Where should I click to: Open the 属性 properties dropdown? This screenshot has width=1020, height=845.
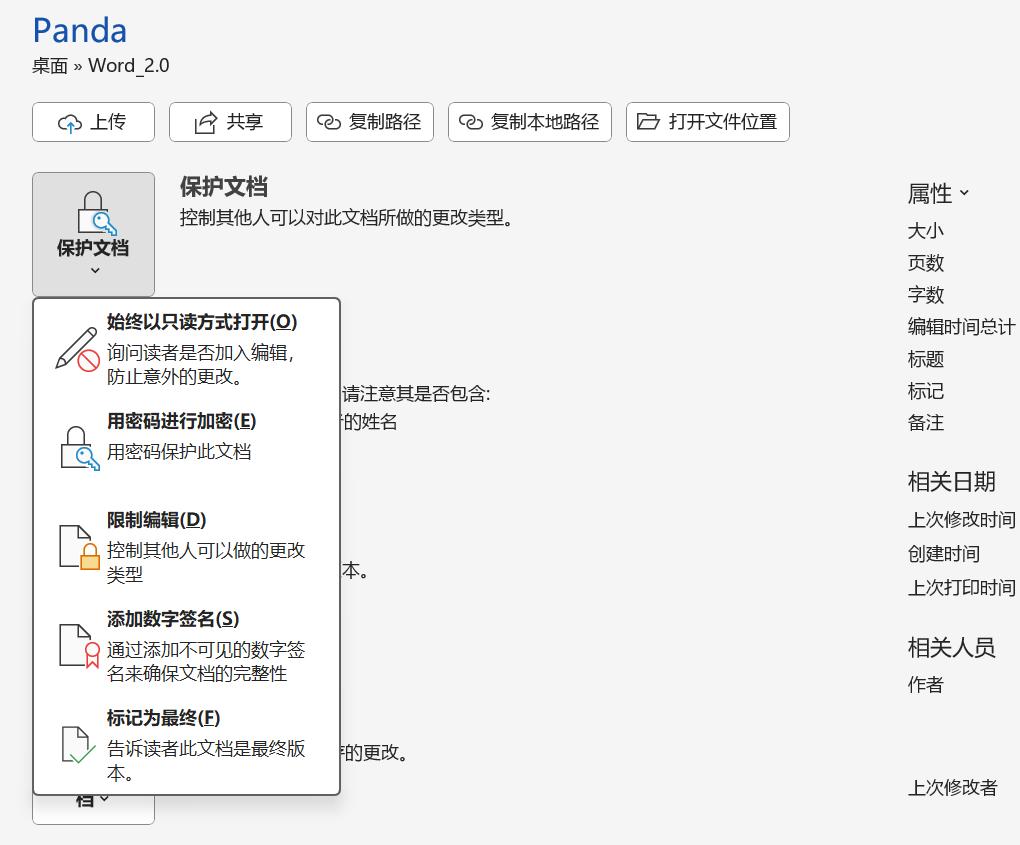click(x=938, y=193)
